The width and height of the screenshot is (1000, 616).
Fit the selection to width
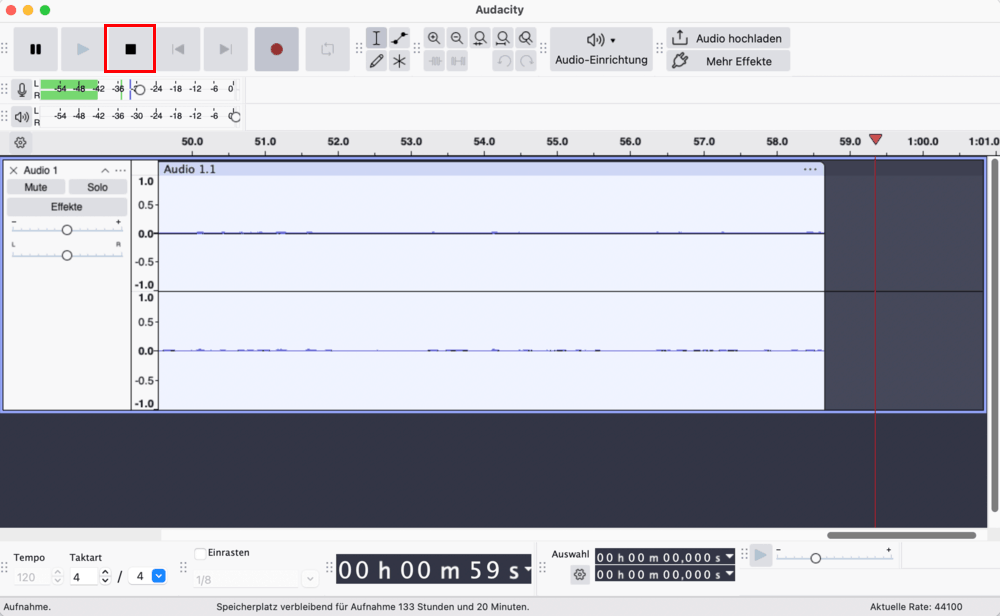click(480, 38)
